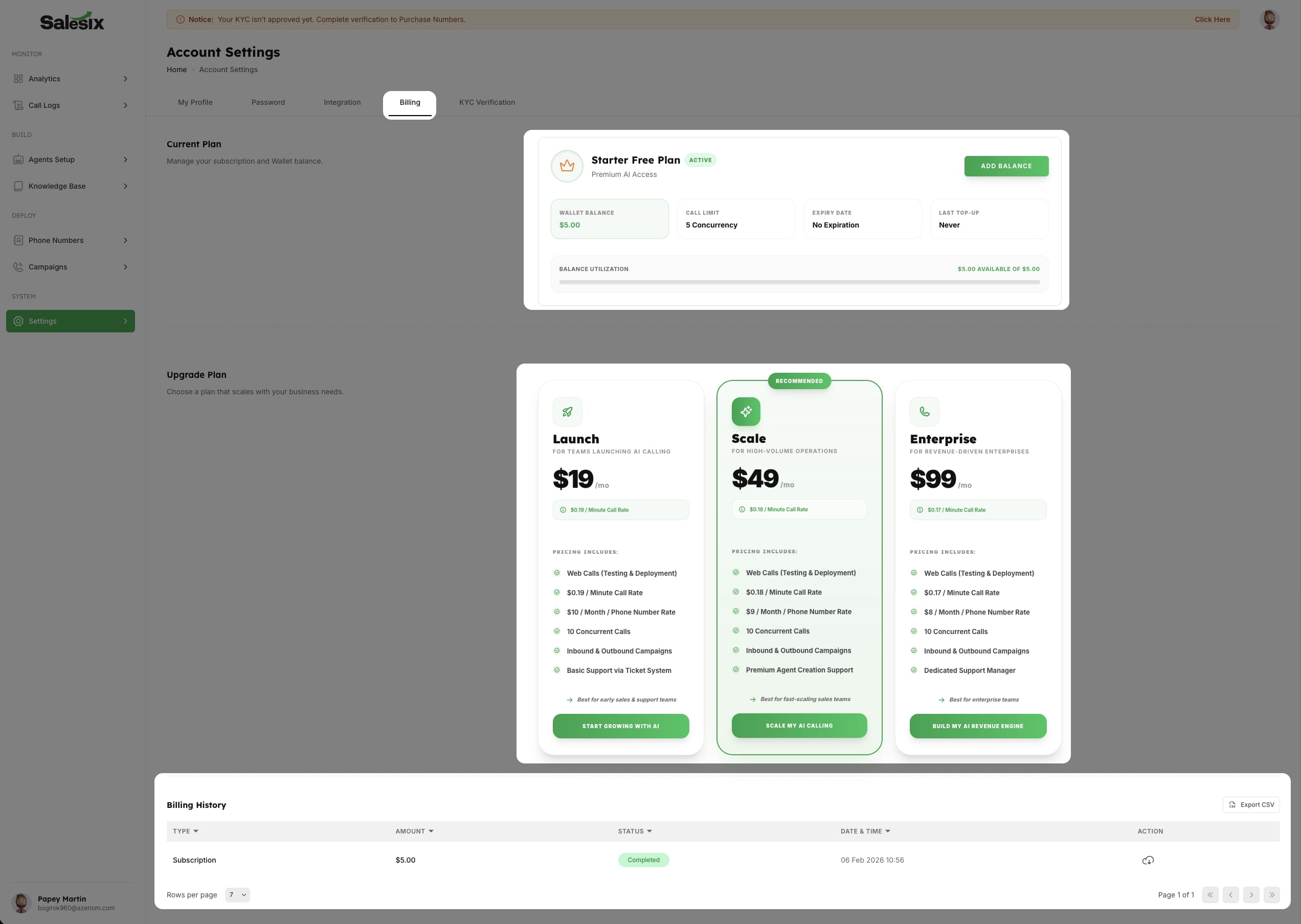This screenshot has height=924, width=1301.
Task: Click the ADD BALANCE button
Action: (x=1006, y=166)
